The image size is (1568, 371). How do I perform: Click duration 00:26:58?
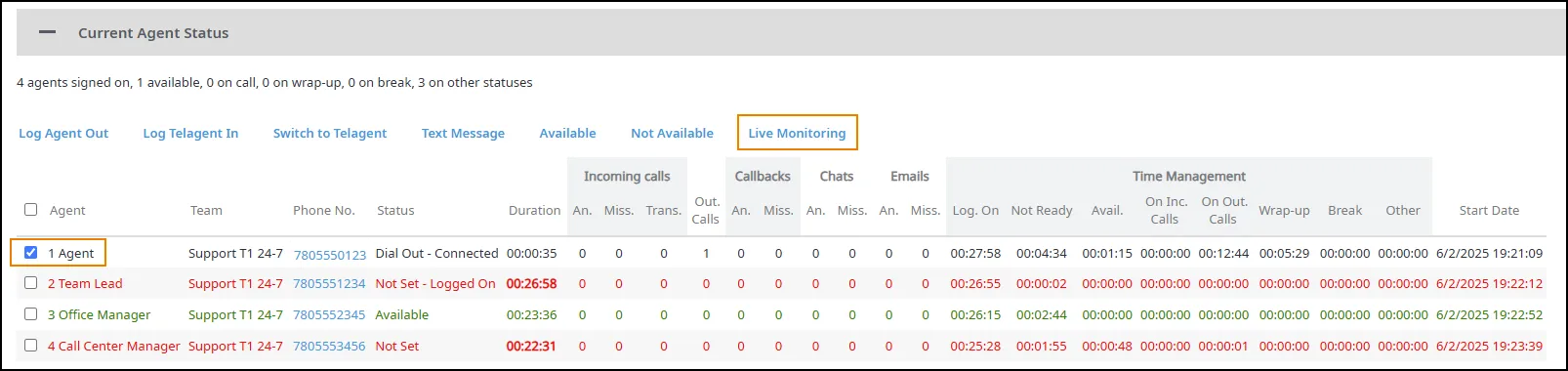531,284
